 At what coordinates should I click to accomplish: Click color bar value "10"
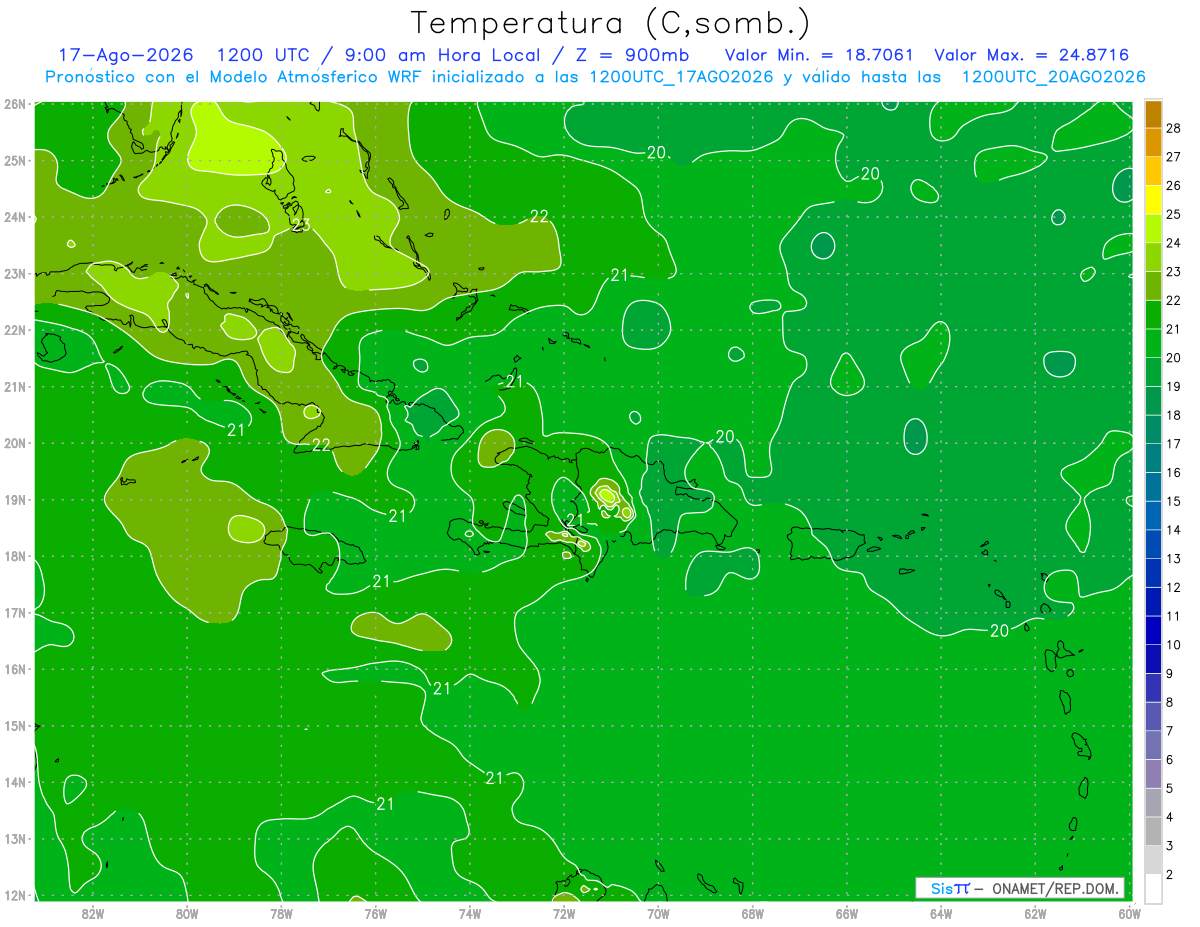pos(1174,645)
